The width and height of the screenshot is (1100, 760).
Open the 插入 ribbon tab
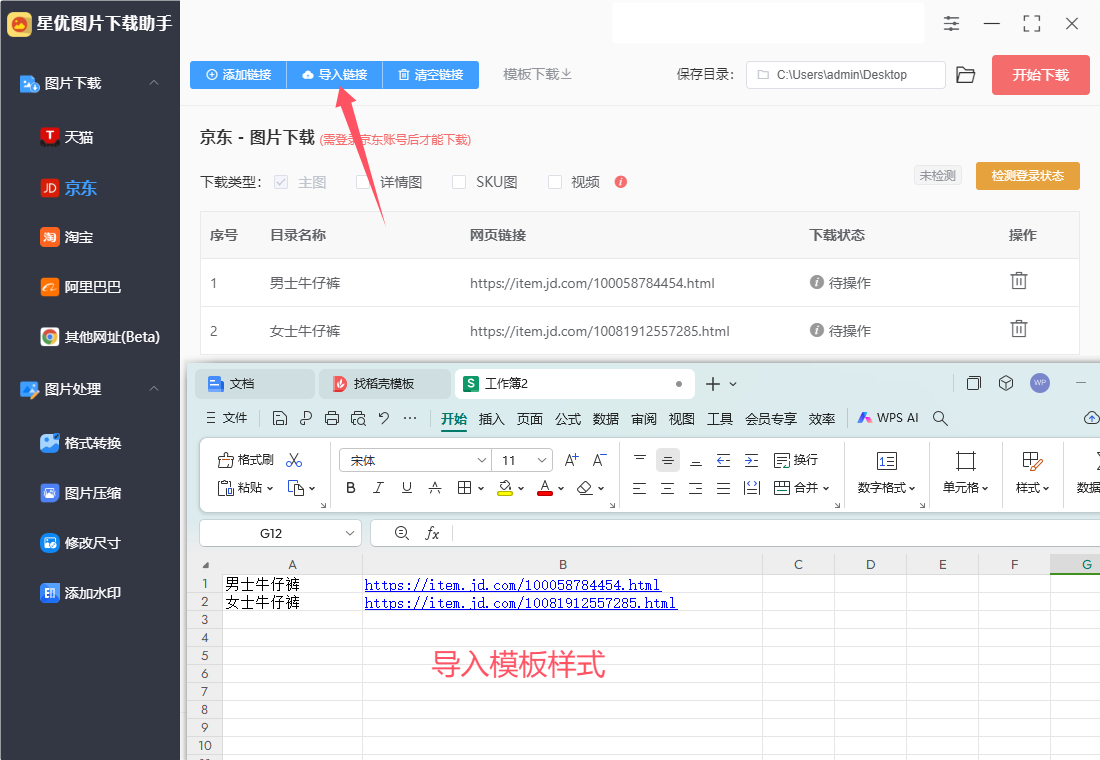(491, 419)
